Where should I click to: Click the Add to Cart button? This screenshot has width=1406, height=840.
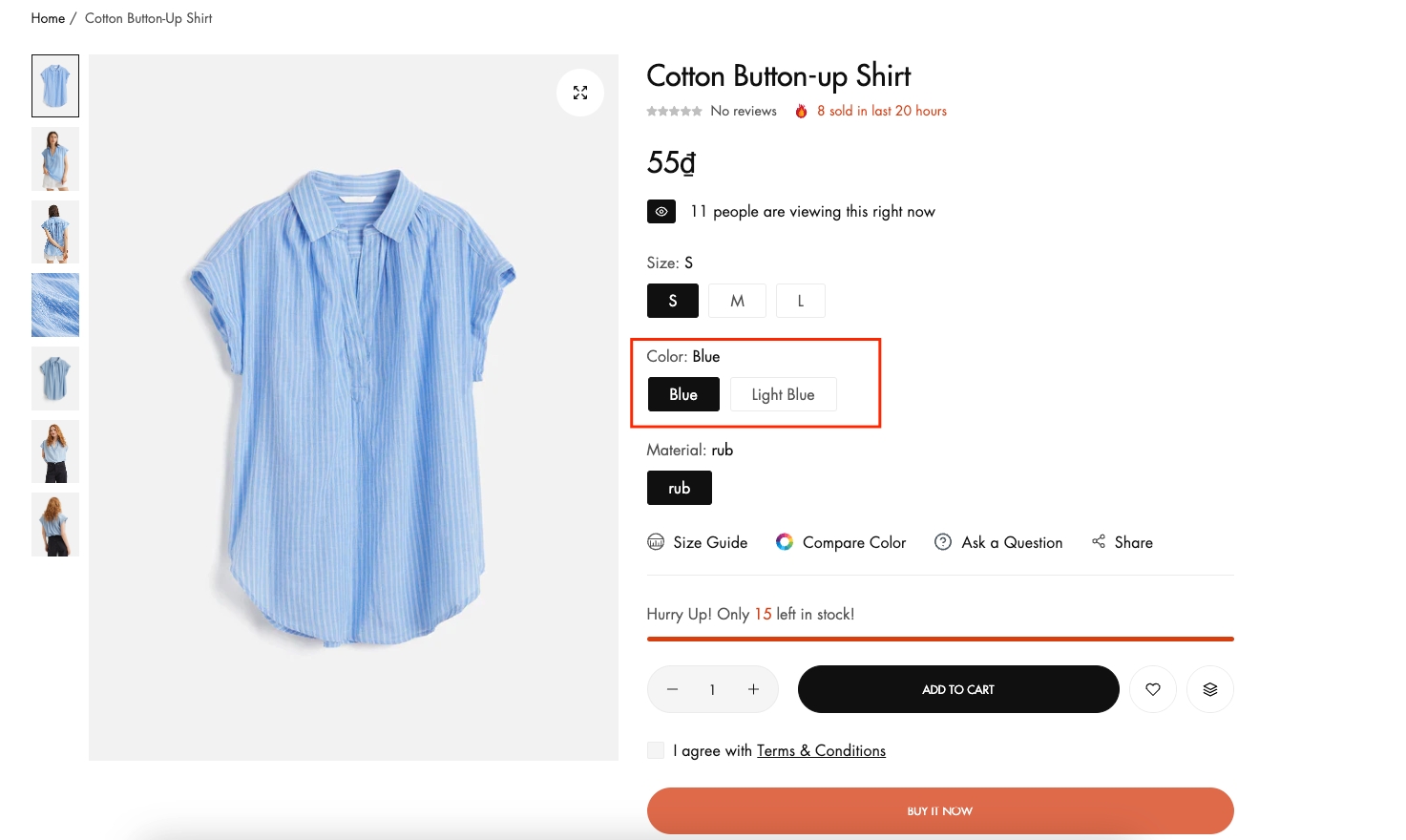[957, 689]
